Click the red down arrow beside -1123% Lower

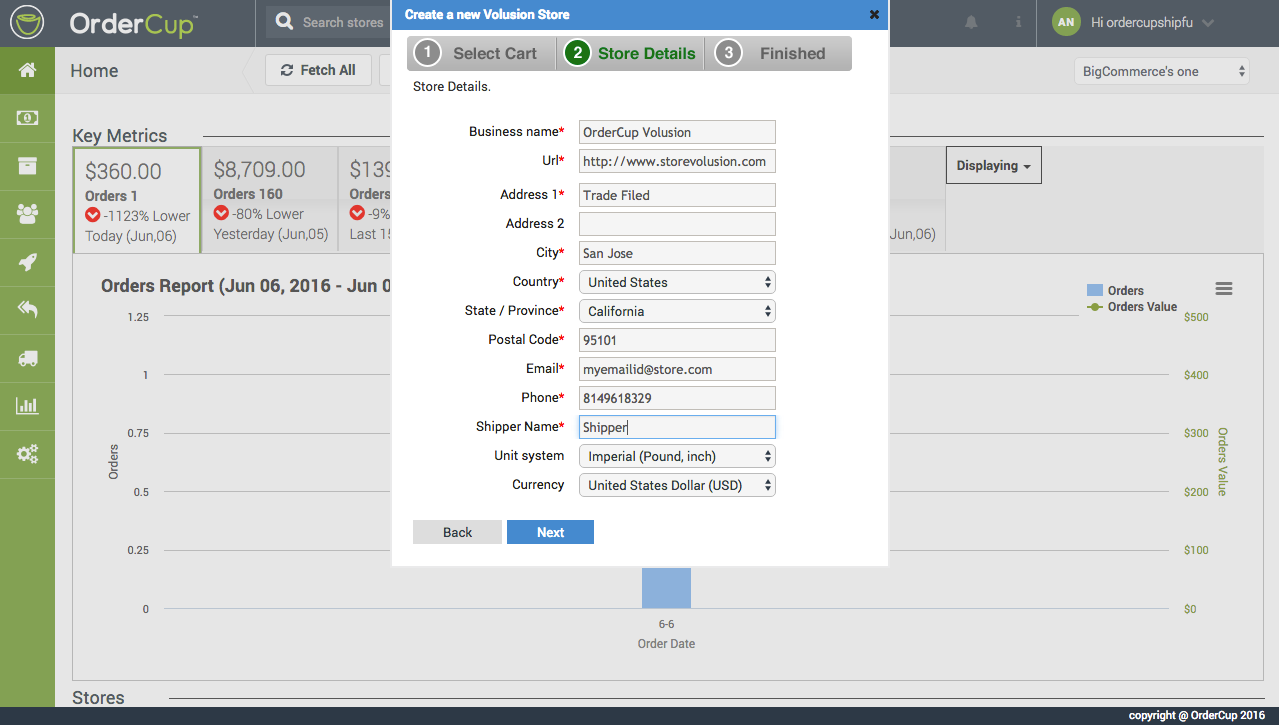click(92, 216)
